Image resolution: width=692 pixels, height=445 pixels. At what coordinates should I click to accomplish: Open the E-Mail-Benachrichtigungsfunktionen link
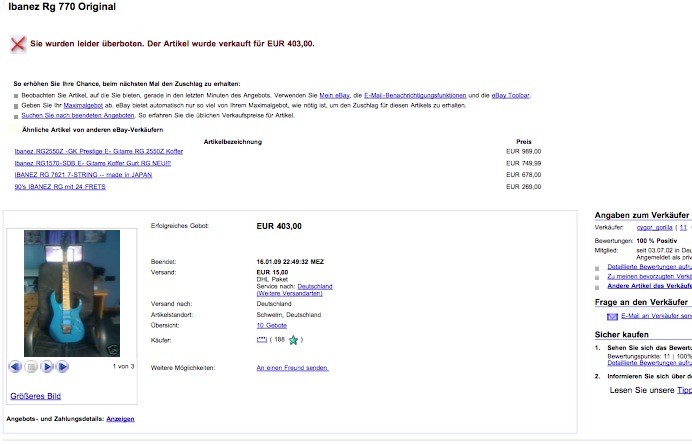click(x=415, y=95)
